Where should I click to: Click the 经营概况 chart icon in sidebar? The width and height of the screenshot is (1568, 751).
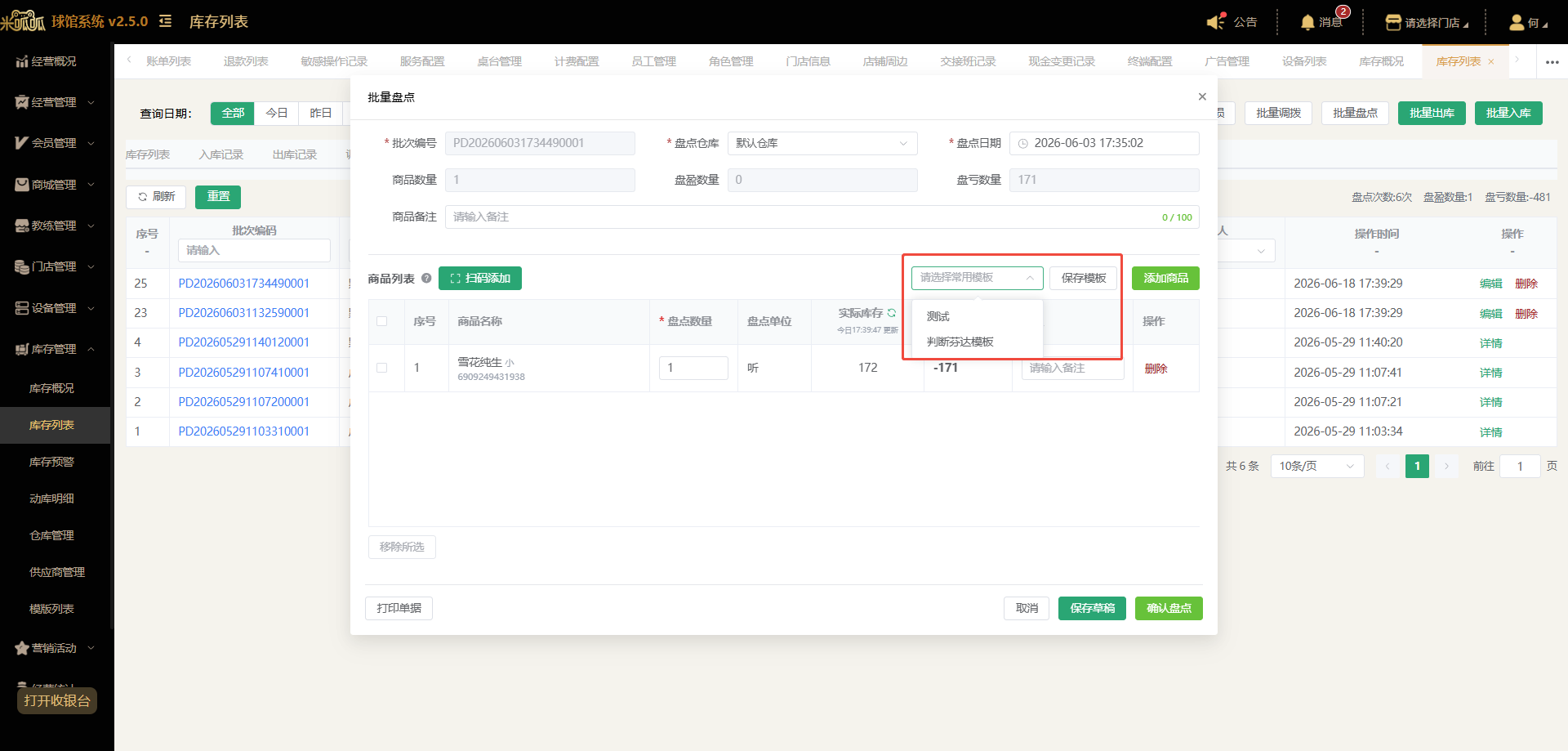[x=22, y=61]
